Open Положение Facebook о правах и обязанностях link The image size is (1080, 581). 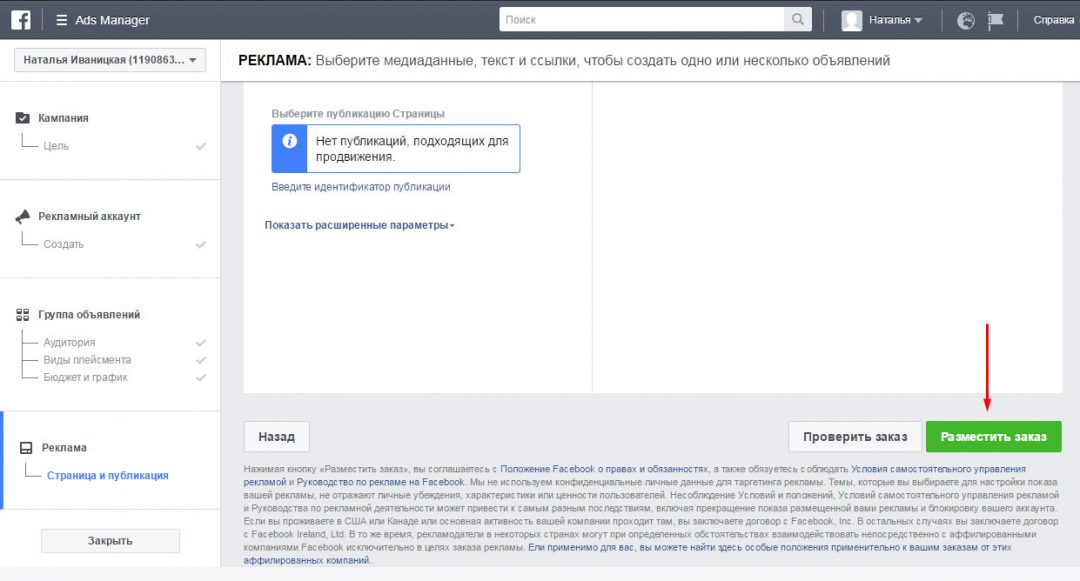[604, 469]
